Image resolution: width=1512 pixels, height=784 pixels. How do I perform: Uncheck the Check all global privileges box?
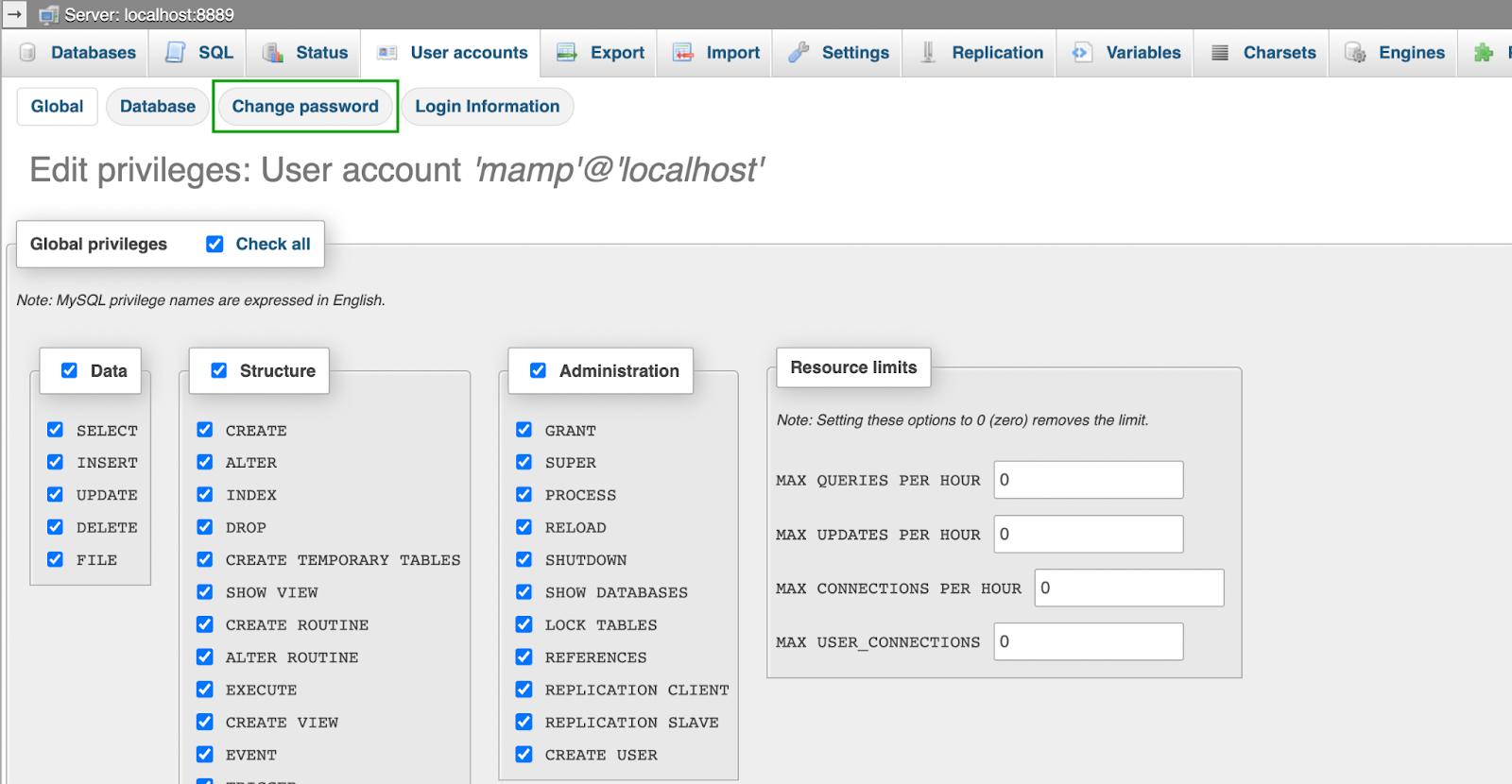[215, 244]
